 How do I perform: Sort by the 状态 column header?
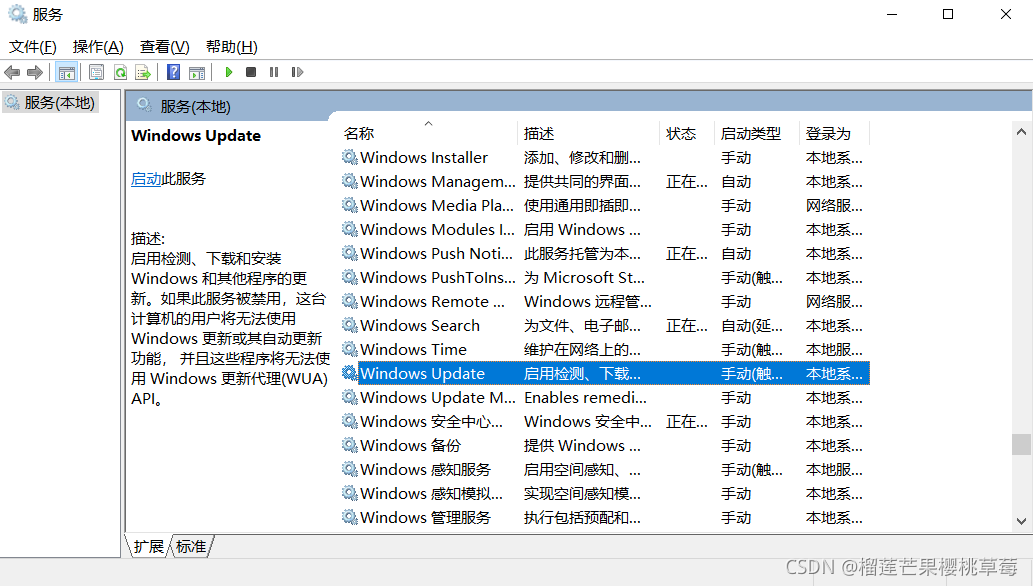681,134
